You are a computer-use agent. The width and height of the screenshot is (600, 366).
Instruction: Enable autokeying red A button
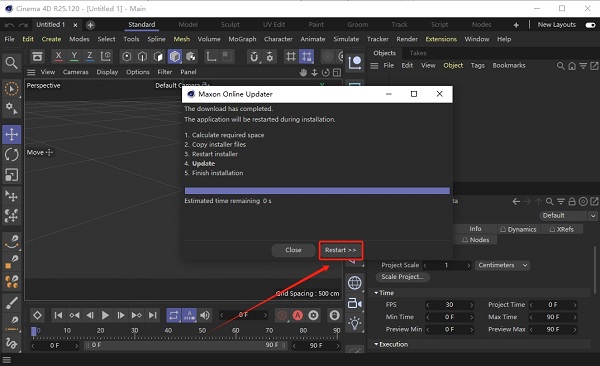pos(298,315)
